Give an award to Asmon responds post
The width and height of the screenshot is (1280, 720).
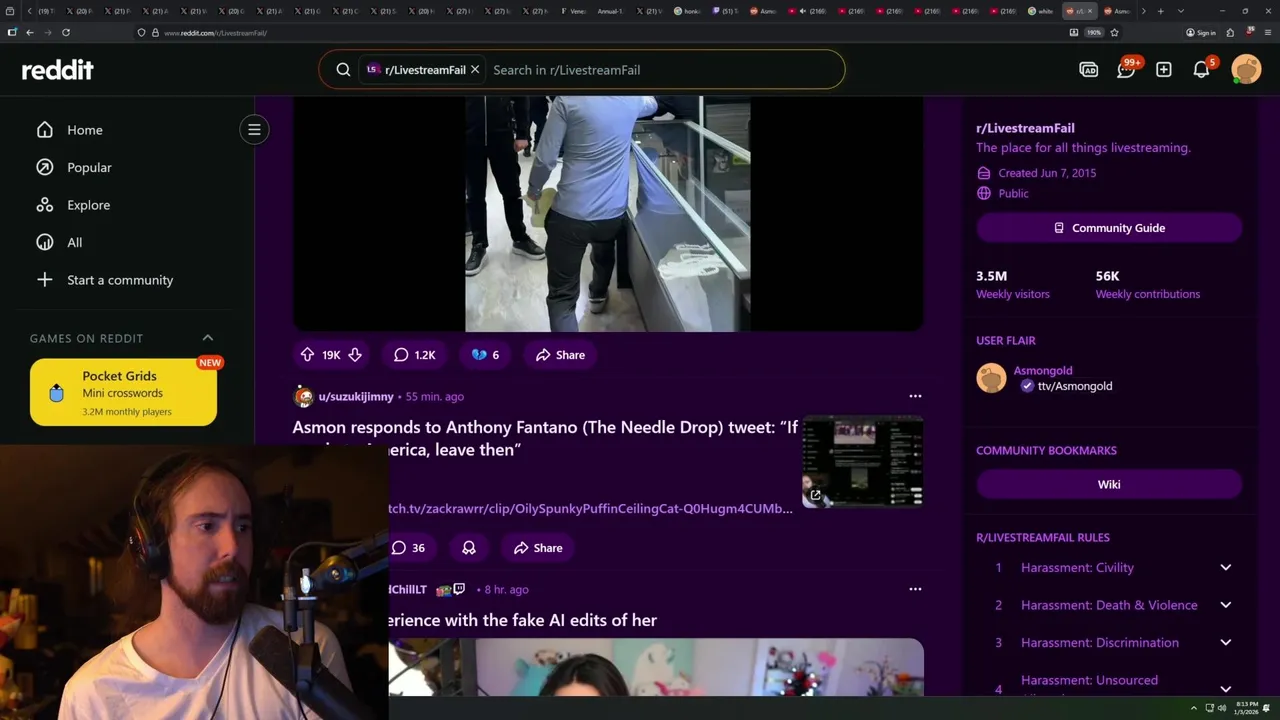(x=469, y=548)
